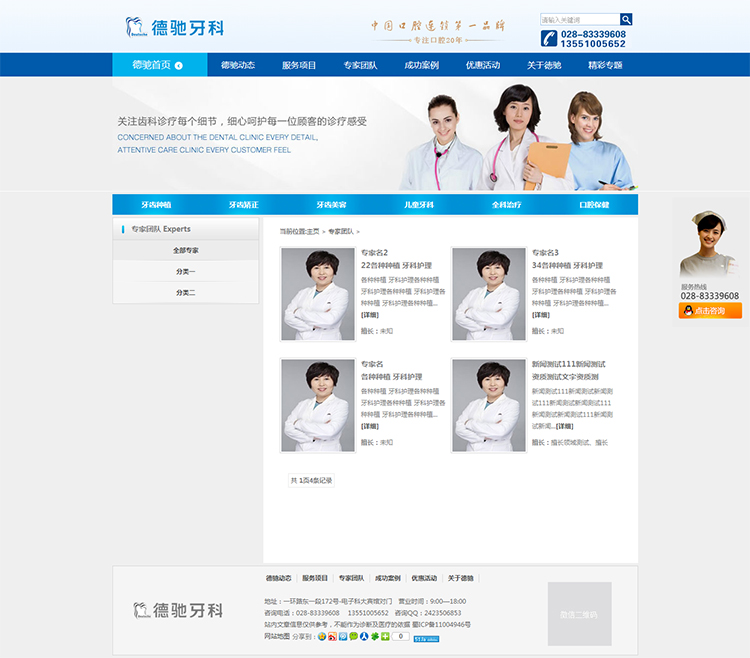The height and width of the screenshot is (658, 750).
Task: Select the 口腔保健 service tab
Action: click(594, 204)
